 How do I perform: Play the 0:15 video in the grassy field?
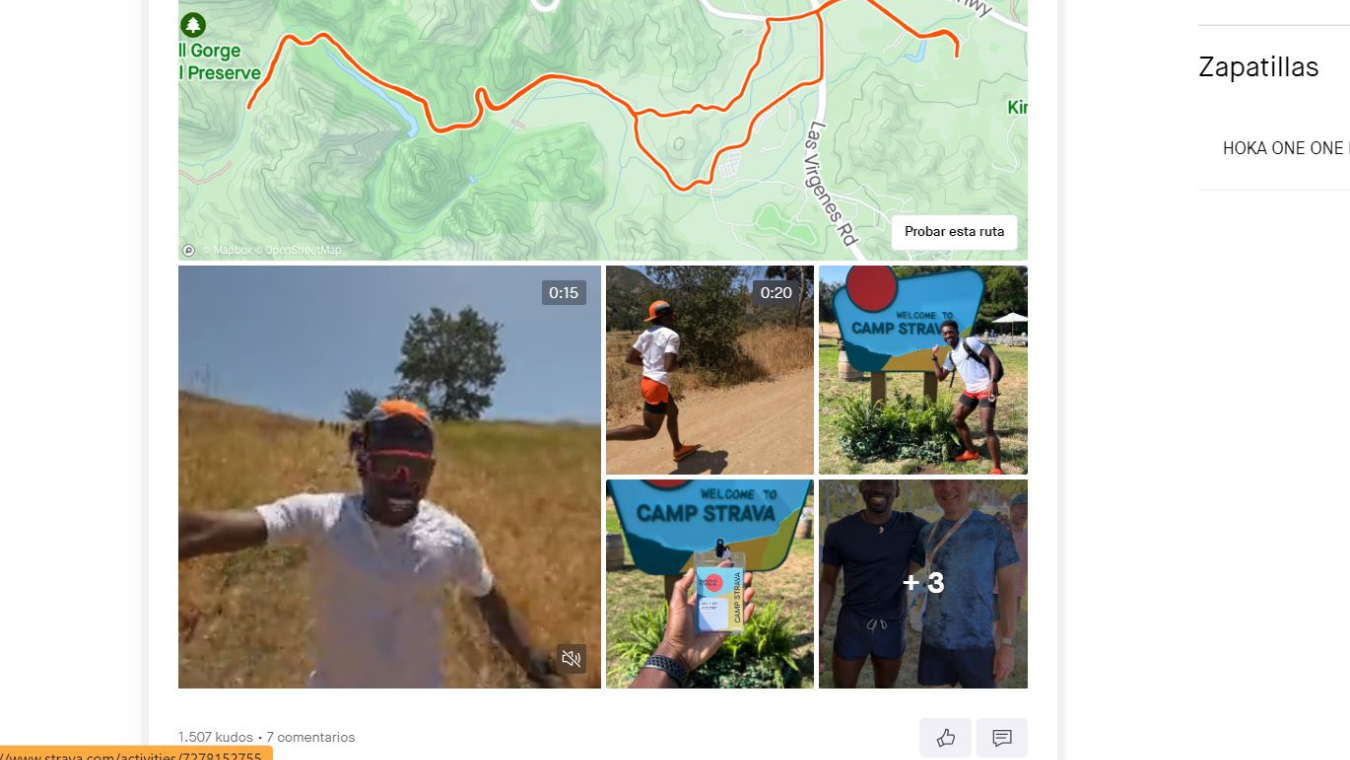(389, 477)
